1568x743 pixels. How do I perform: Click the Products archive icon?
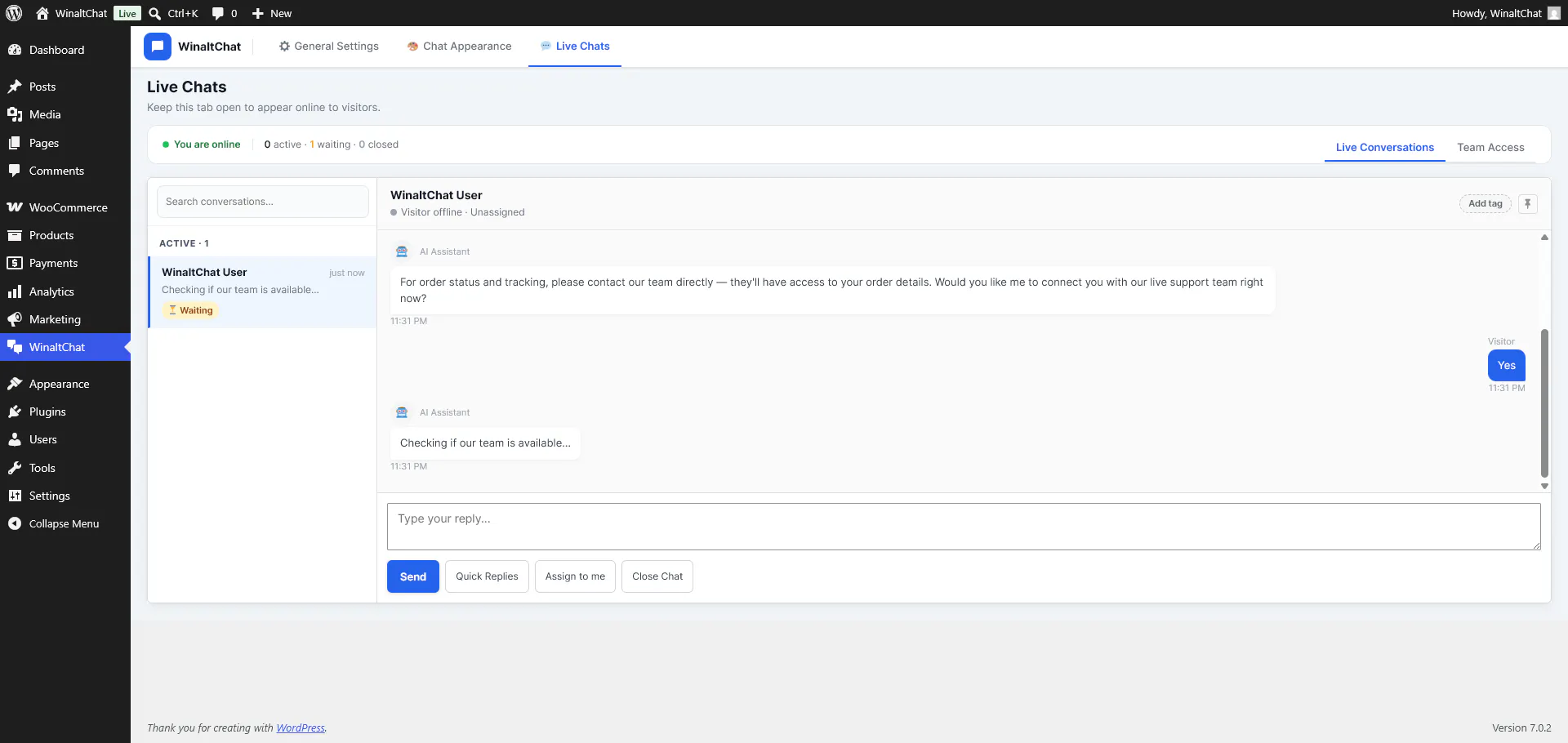point(15,235)
